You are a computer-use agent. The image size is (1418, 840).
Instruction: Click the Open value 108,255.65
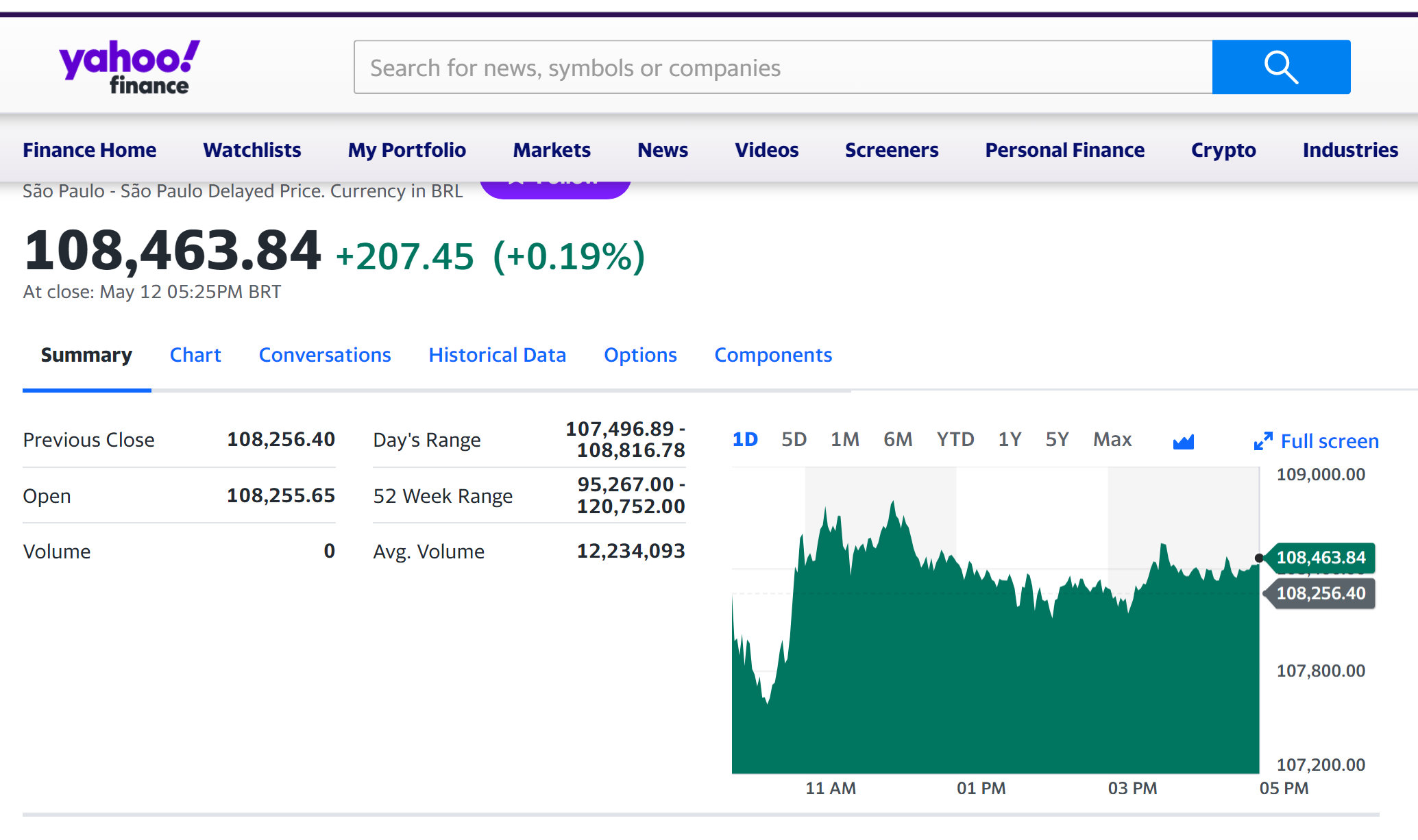281,495
